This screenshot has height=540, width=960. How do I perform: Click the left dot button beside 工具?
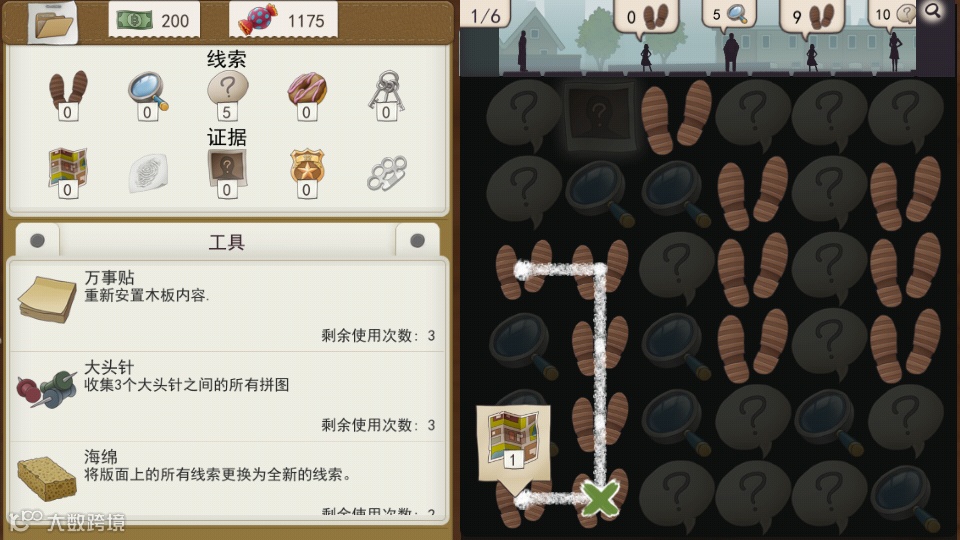point(37,241)
